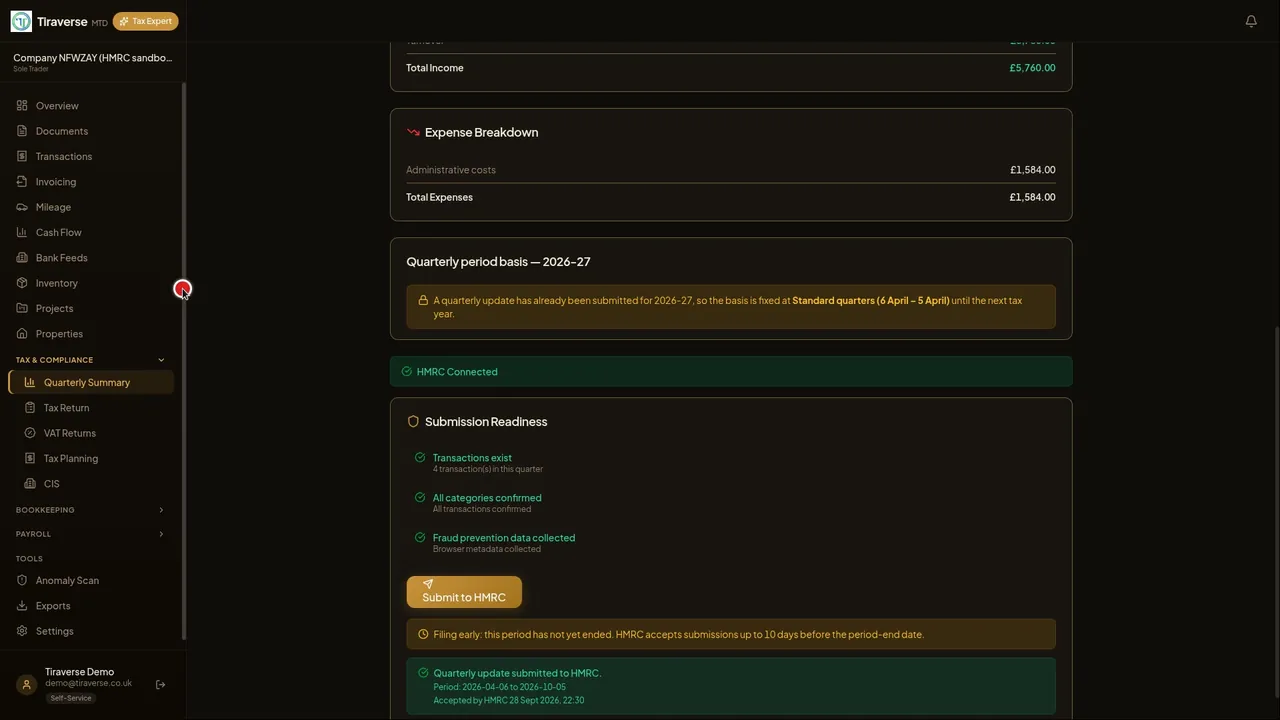Click the Tiraverse logo icon

(21, 21)
